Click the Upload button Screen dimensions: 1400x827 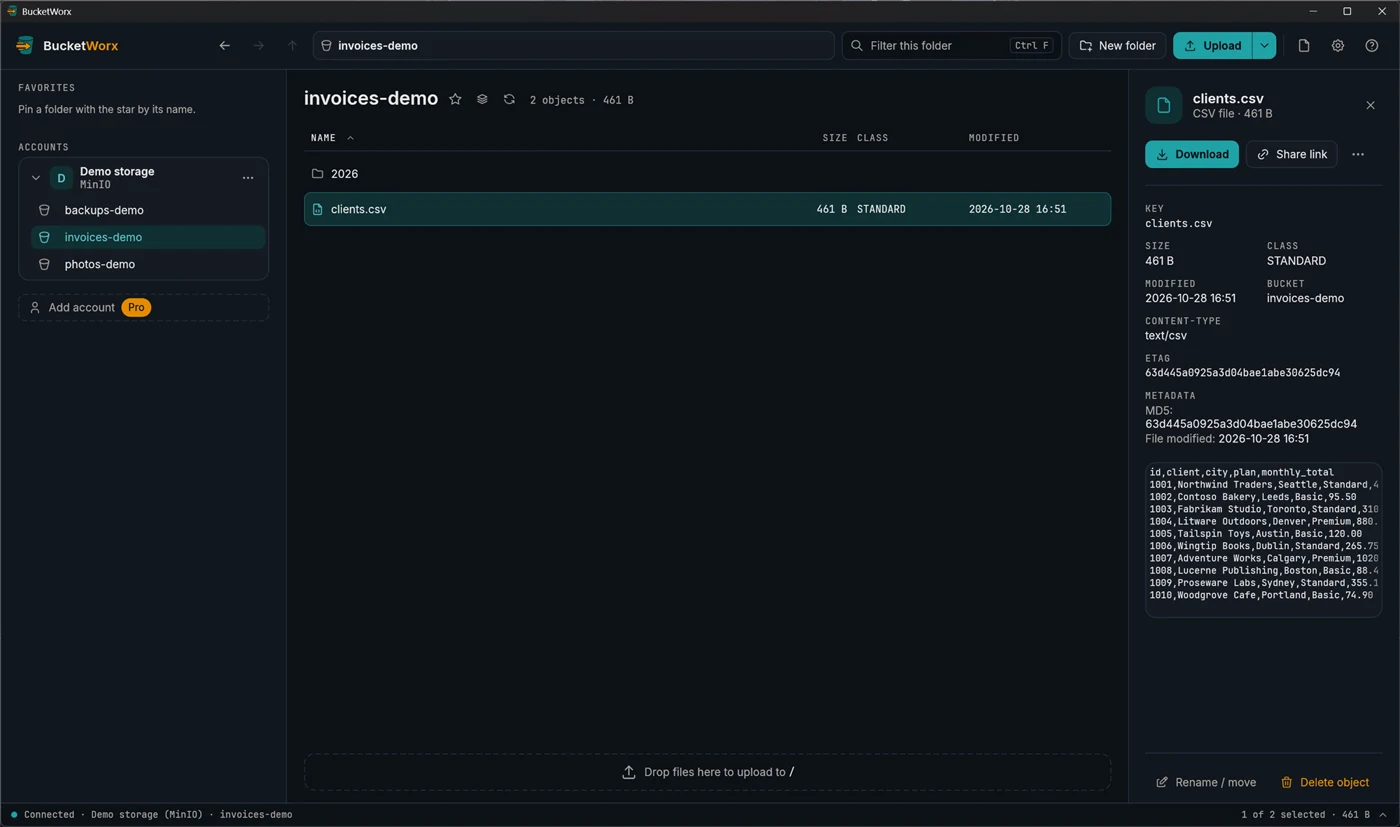pyautogui.click(x=1212, y=45)
